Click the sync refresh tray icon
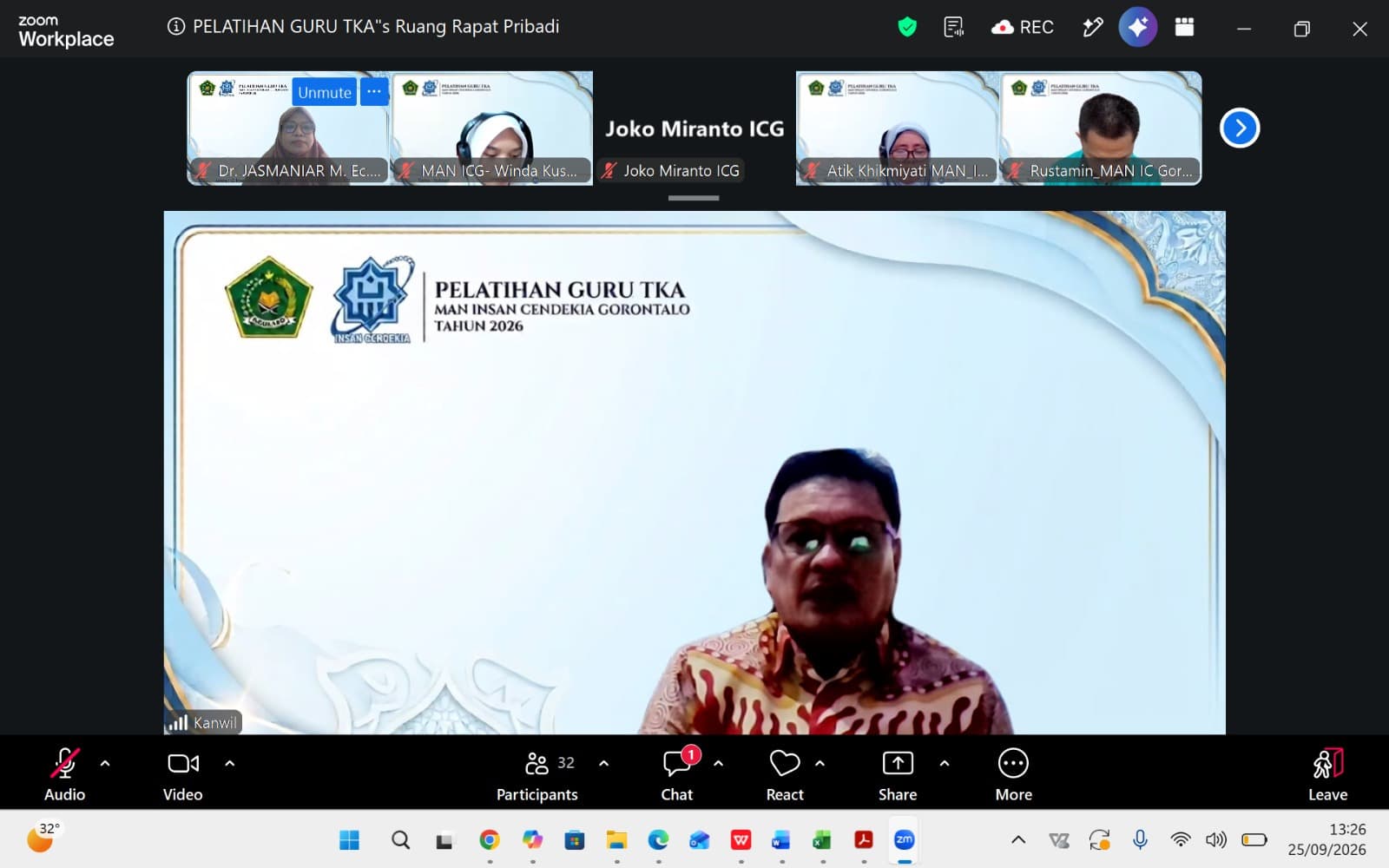 [x=1100, y=840]
